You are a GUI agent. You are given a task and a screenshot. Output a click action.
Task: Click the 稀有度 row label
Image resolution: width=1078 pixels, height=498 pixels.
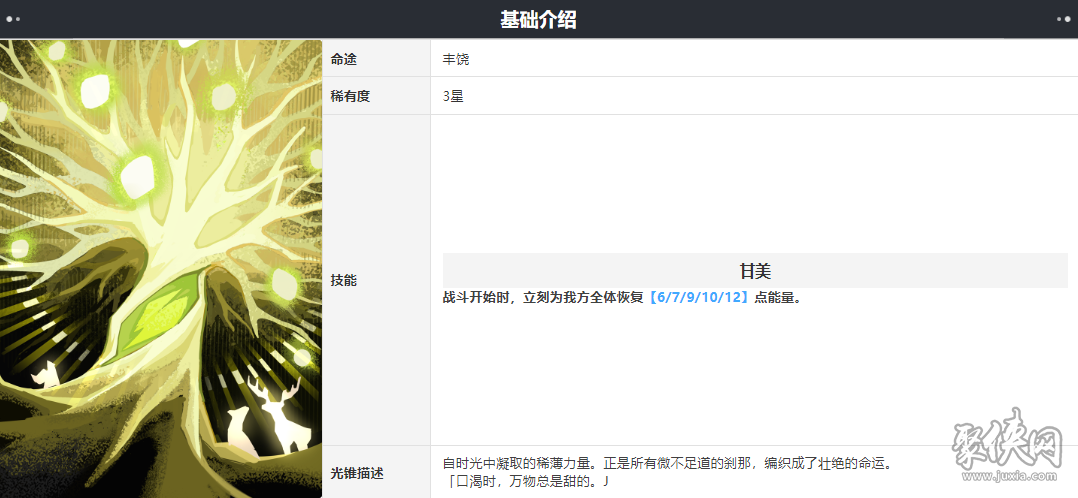[351, 96]
